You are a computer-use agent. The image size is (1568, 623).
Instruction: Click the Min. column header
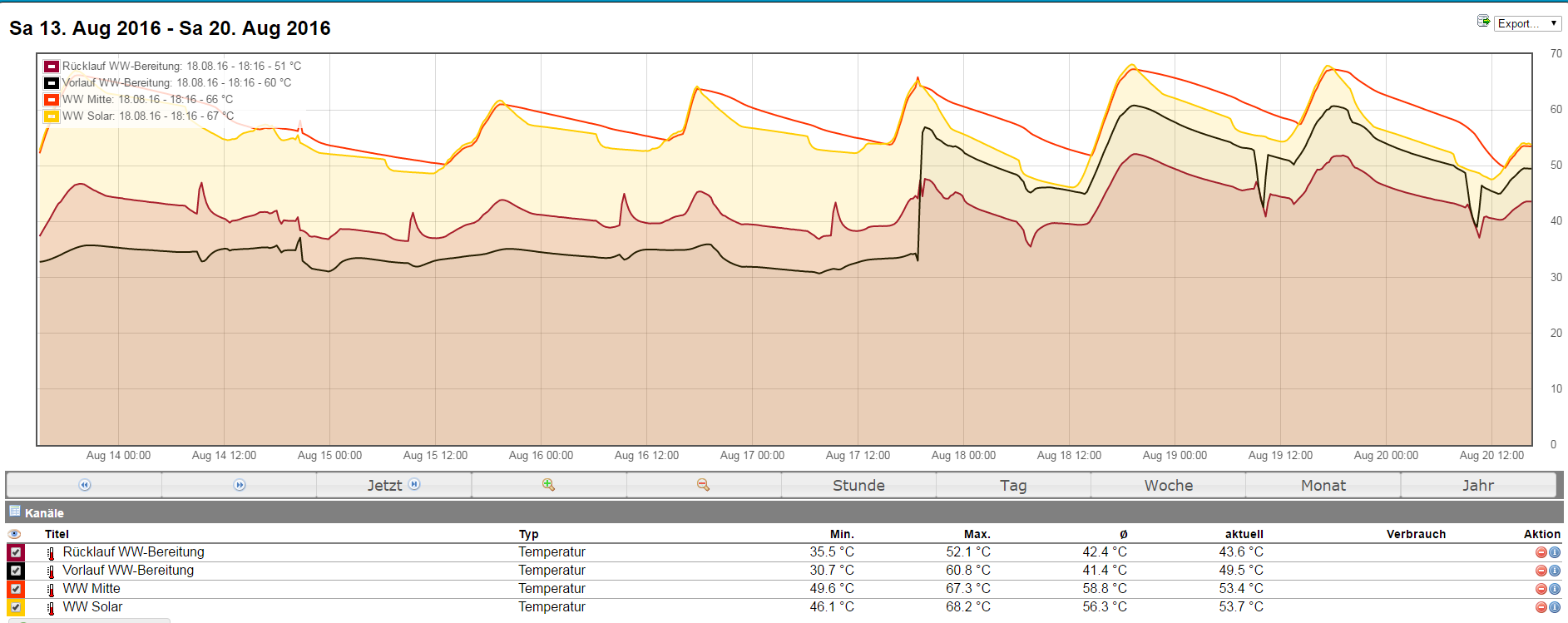point(842,534)
